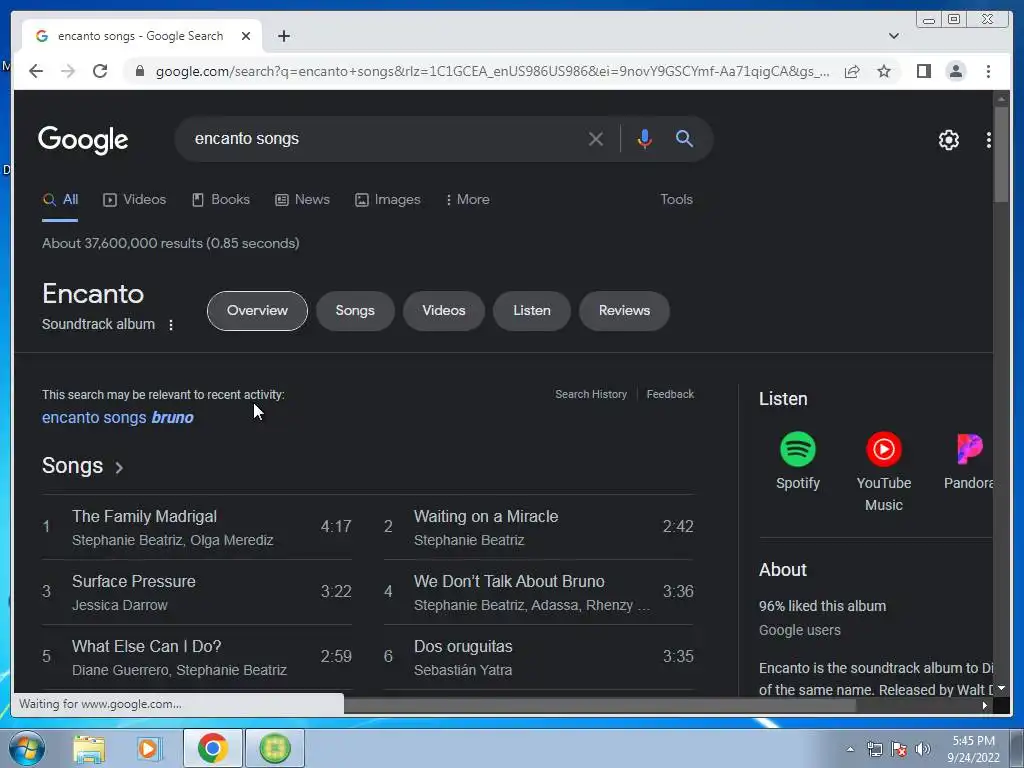Click the green taskbar application icon

pyautogui.click(x=275, y=748)
